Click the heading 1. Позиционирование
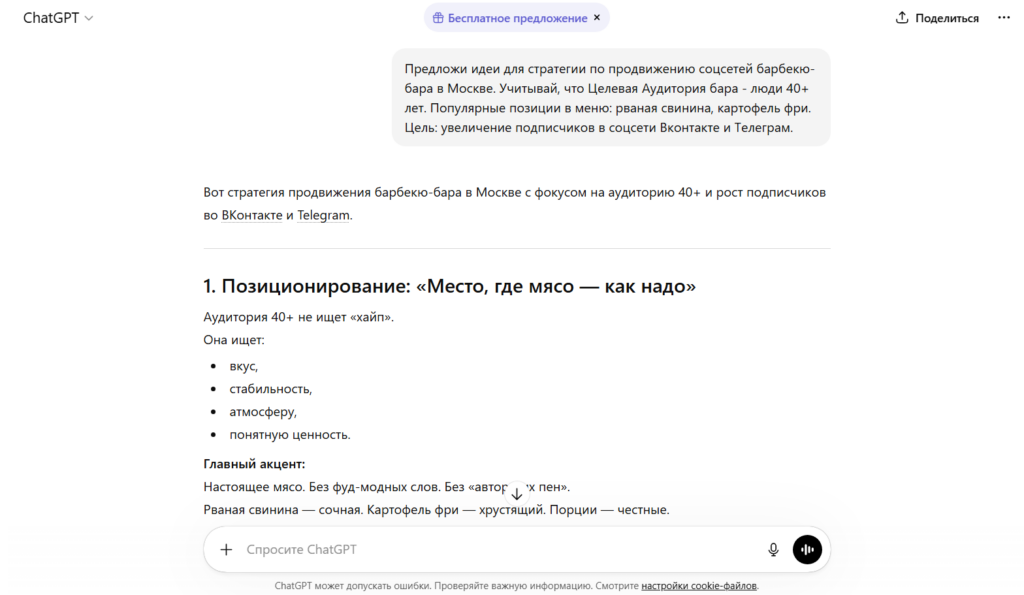The height and width of the screenshot is (595, 1024). [449, 286]
